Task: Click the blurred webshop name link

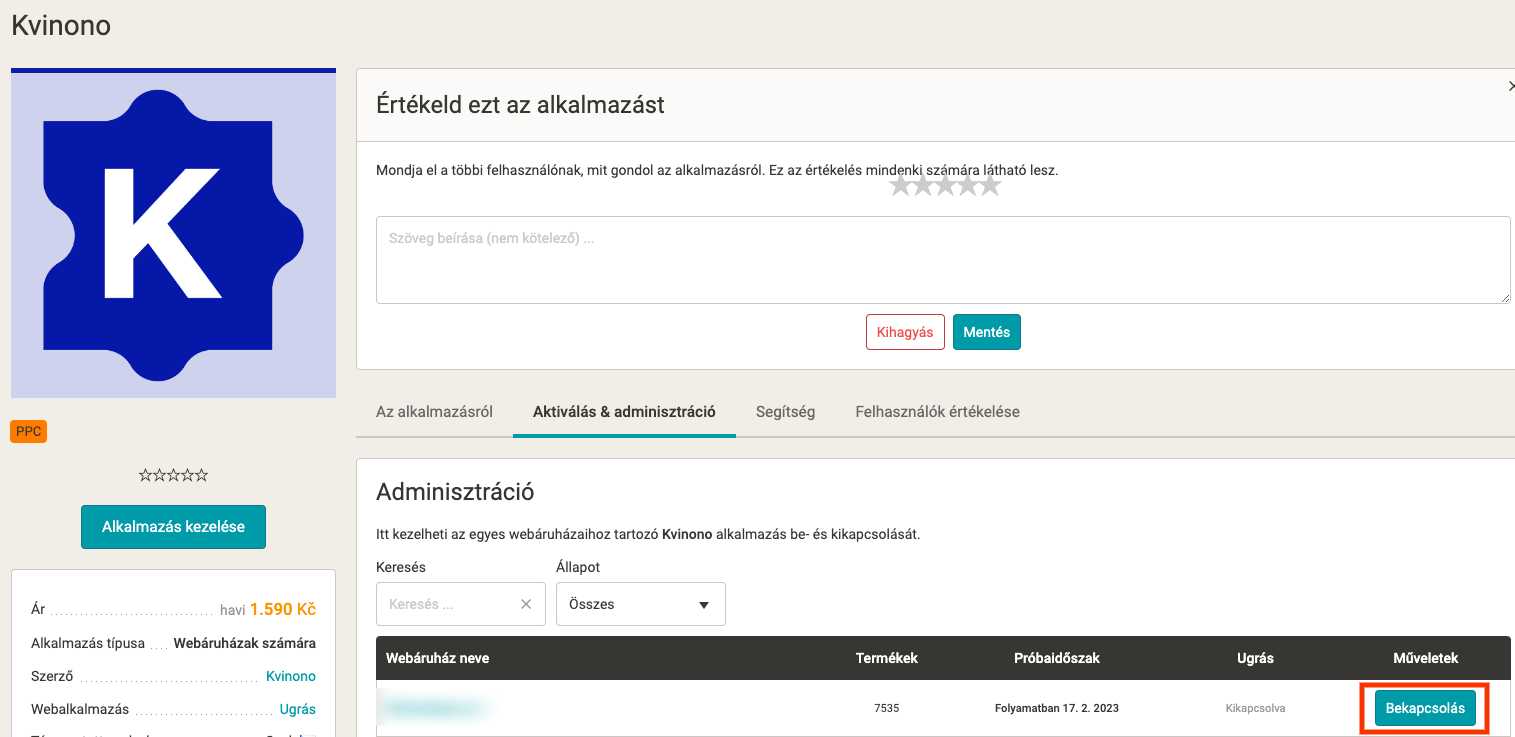Action: (434, 708)
